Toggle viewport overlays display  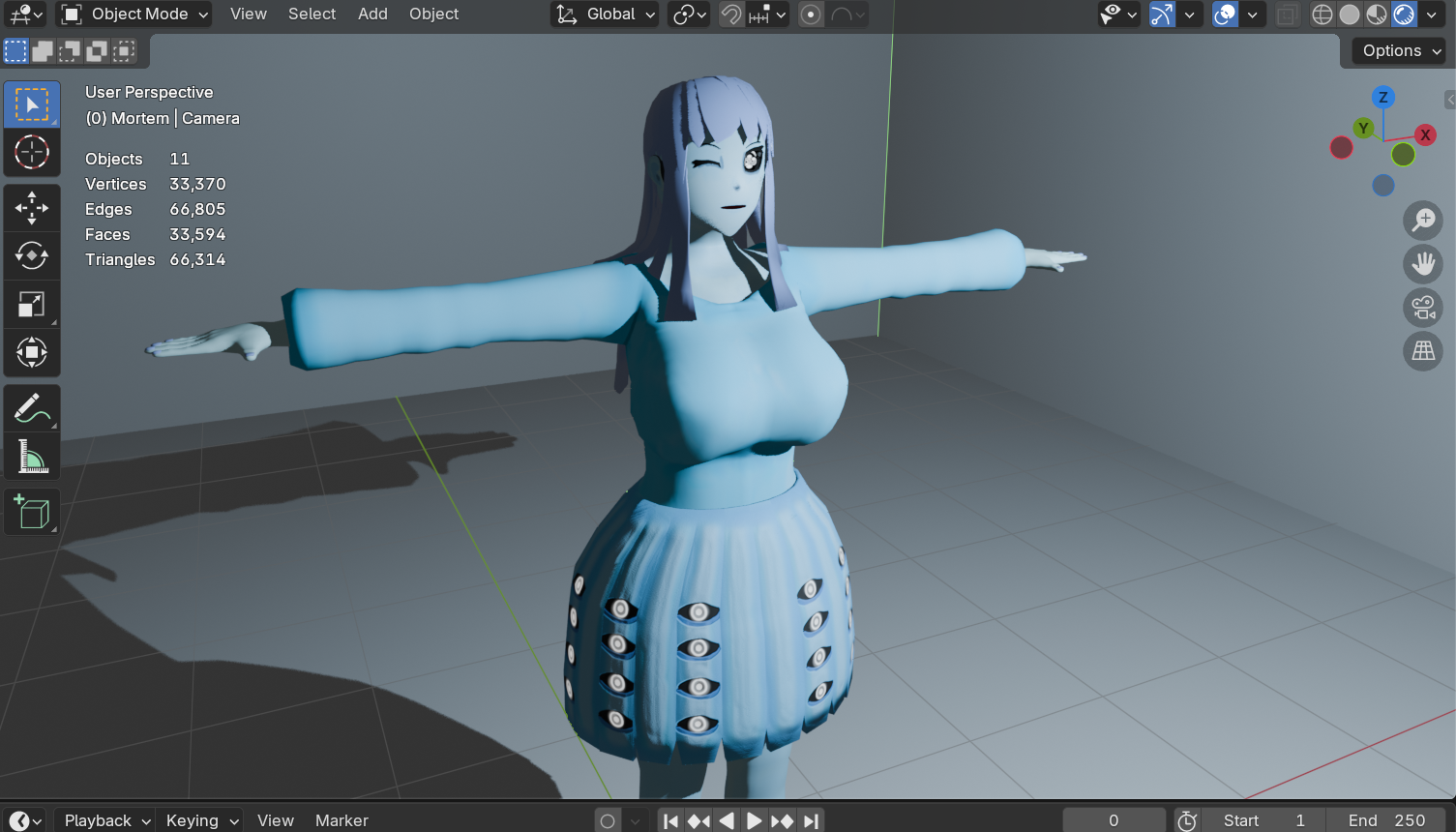point(1225,15)
